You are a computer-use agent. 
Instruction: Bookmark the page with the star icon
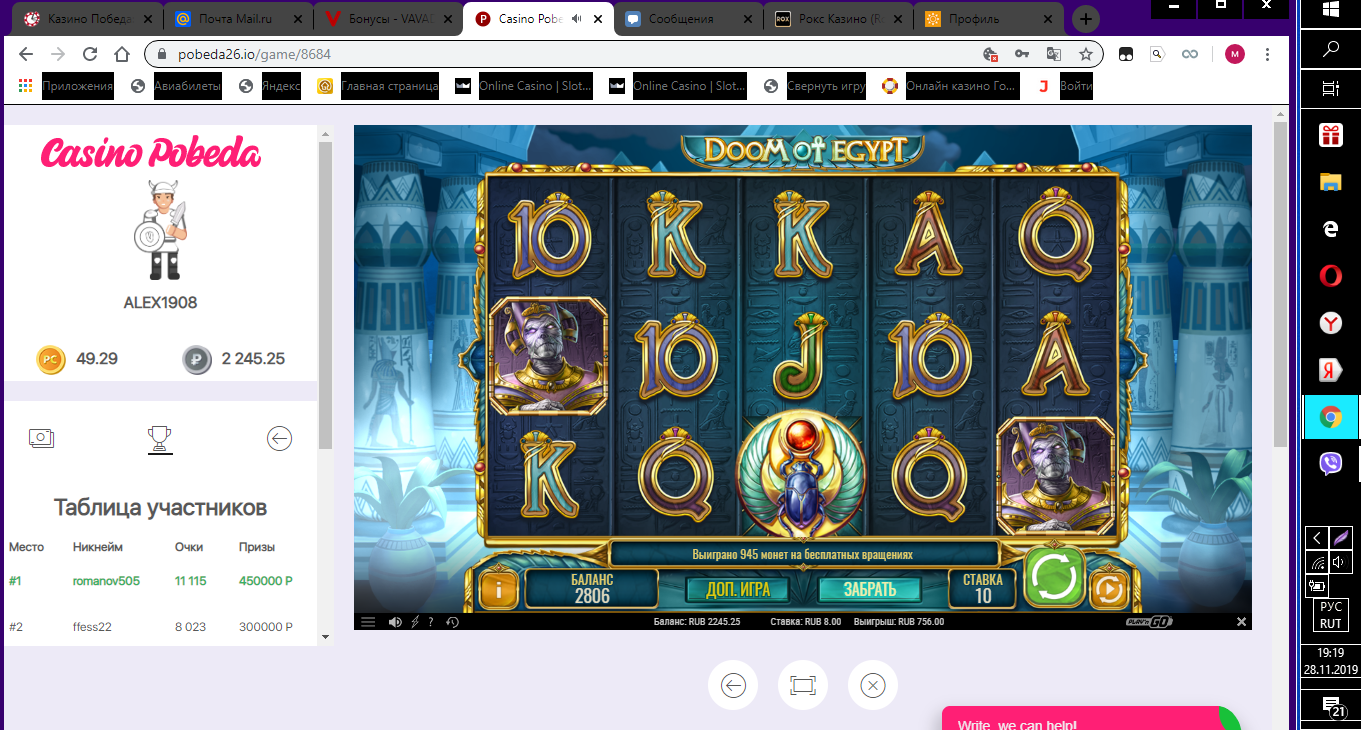(x=1085, y=55)
